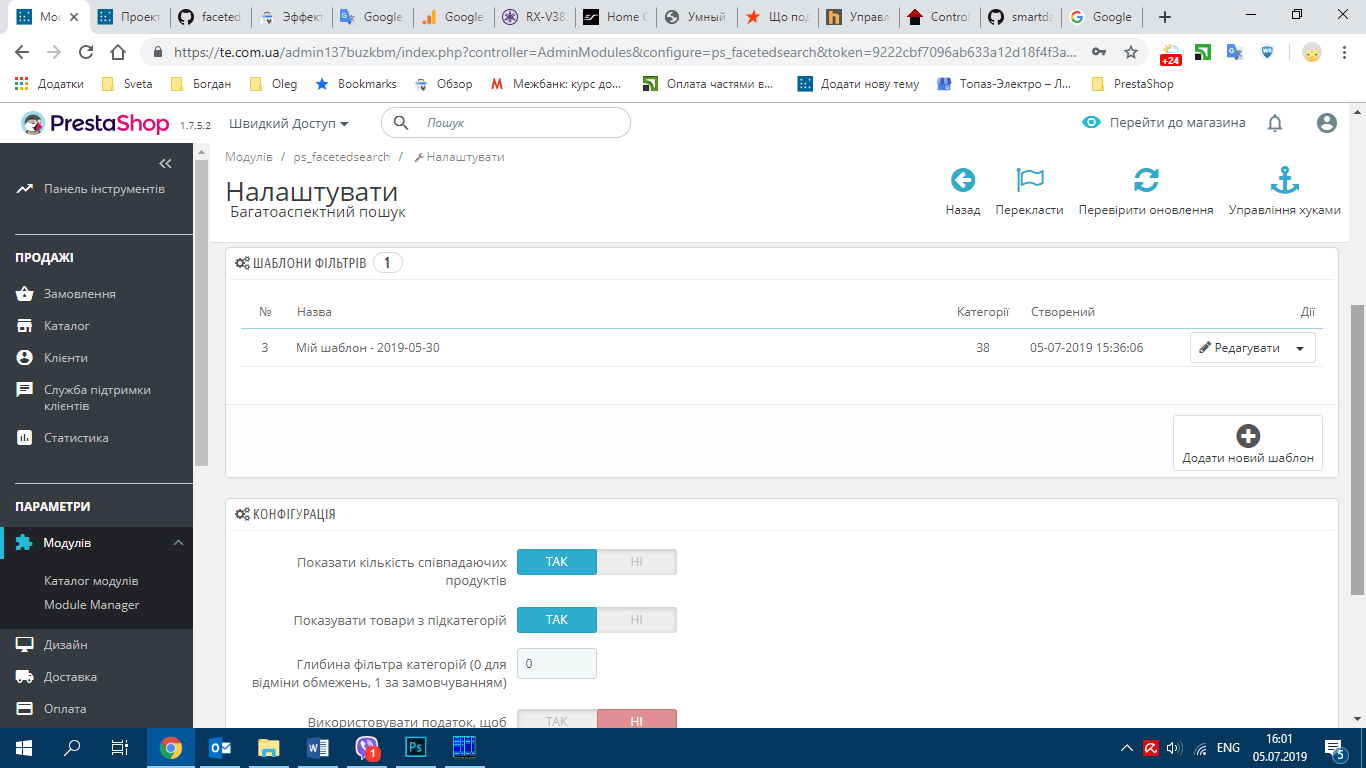Set Використовувати податок to НІ
The width and height of the screenshot is (1366, 768).
click(x=637, y=719)
